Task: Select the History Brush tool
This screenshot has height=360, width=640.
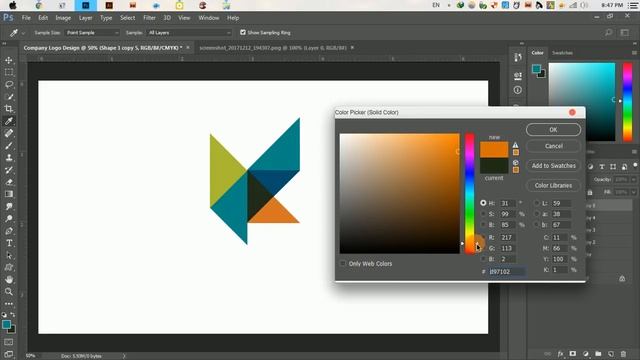Action: (x=9, y=170)
